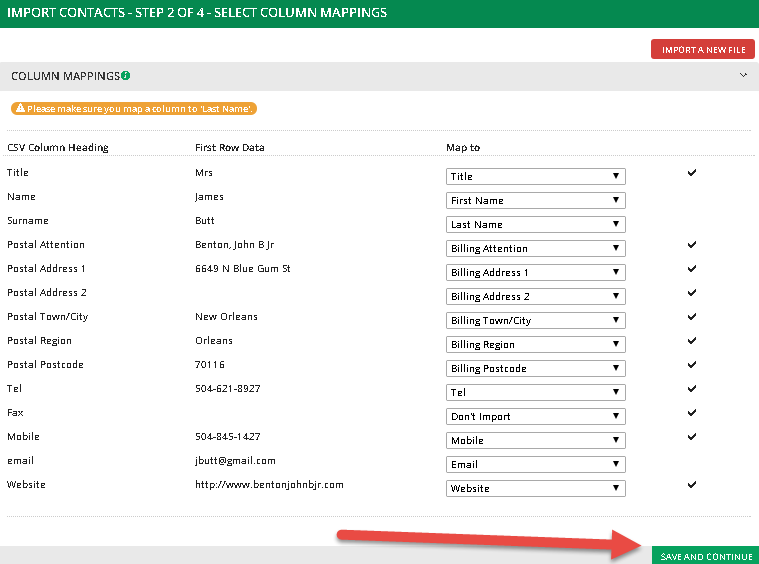Click the checkmark icon in the Title row
The width and height of the screenshot is (759, 564).
[x=691, y=173]
